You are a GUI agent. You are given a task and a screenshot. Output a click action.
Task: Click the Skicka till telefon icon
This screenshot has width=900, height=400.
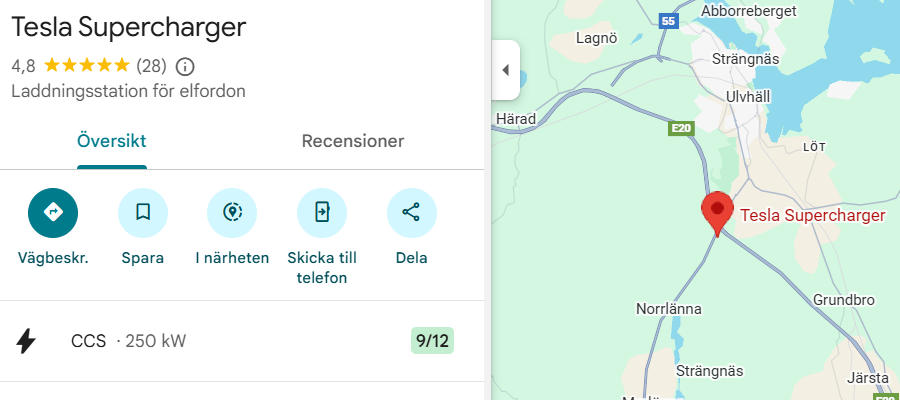pos(321,212)
